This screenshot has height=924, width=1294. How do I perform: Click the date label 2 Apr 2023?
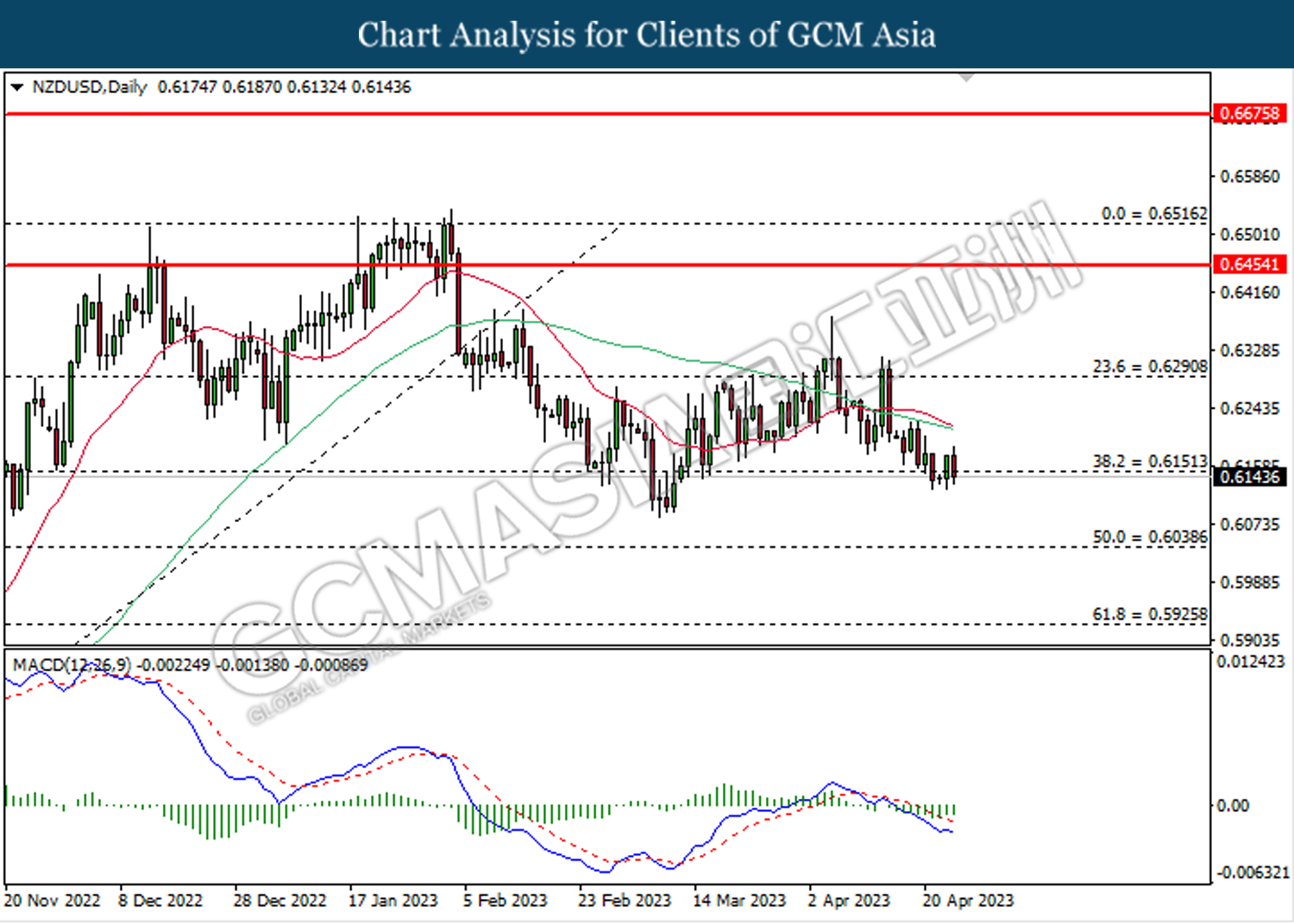pyautogui.click(x=849, y=901)
